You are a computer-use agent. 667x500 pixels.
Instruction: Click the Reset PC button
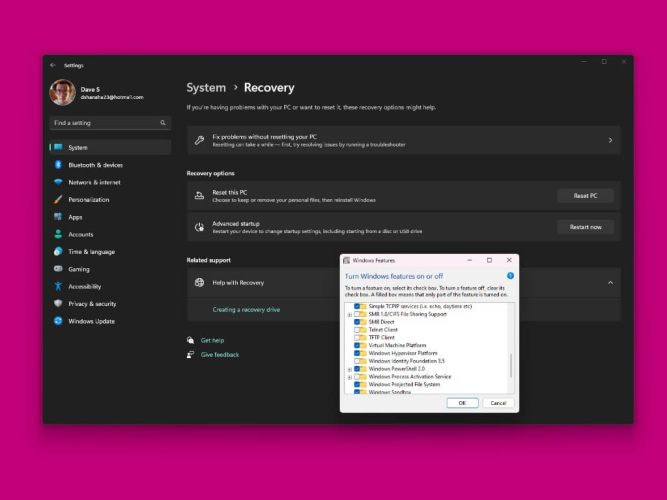(x=585, y=196)
